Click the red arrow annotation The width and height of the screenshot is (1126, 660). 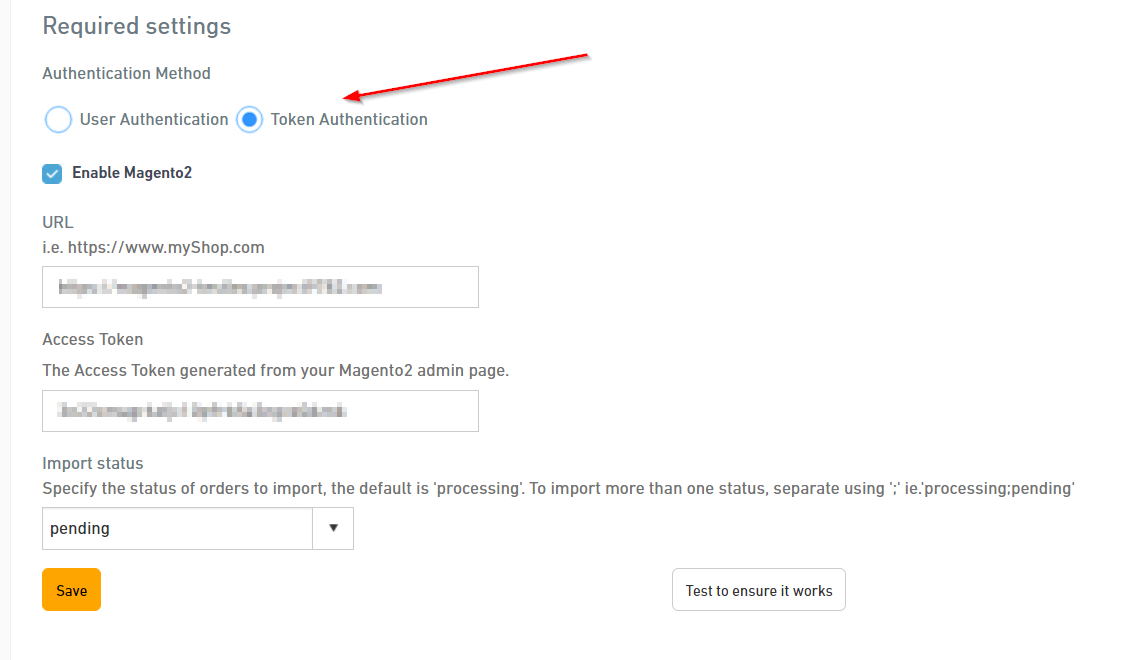point(466,76)
